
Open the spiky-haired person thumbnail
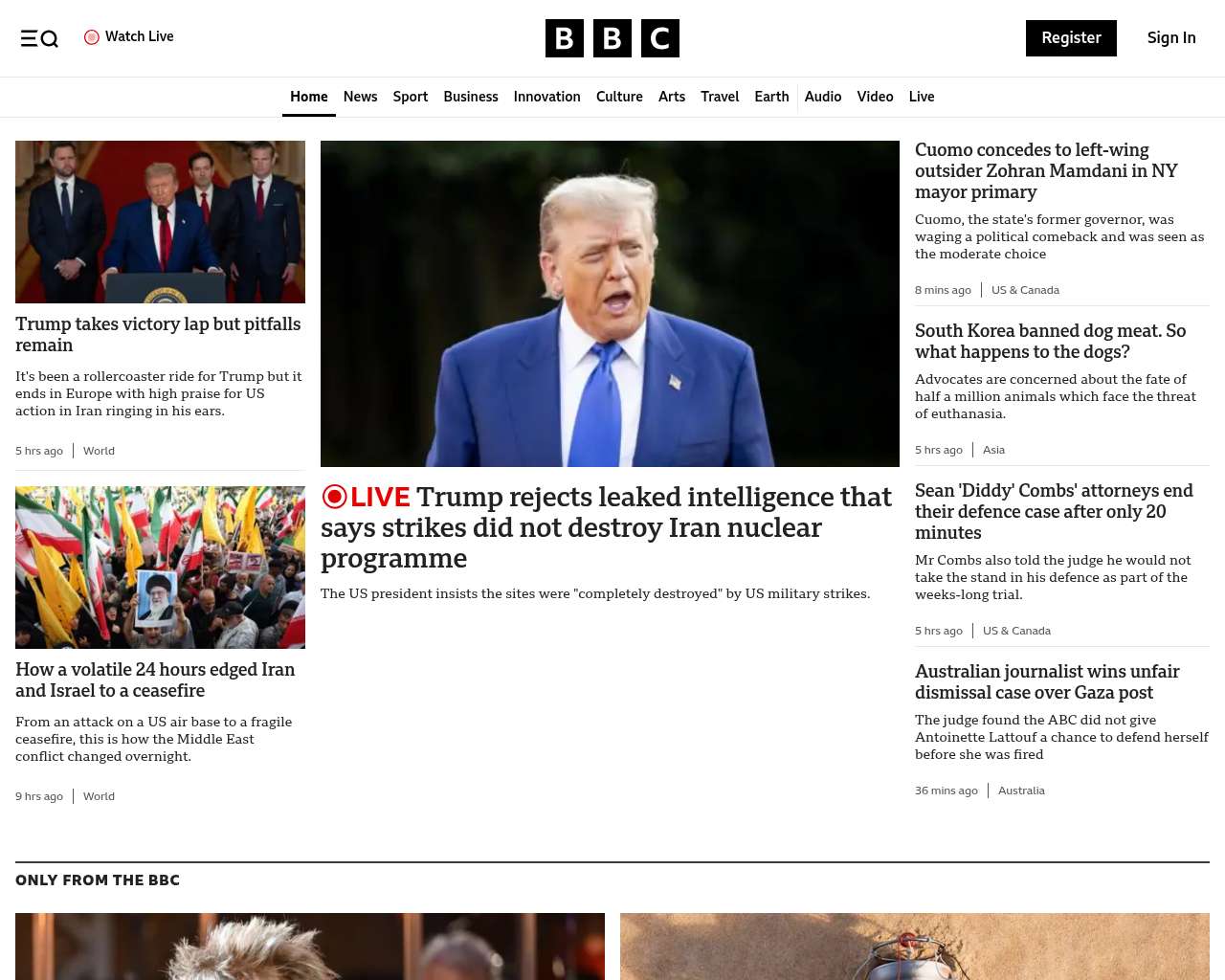310,947
